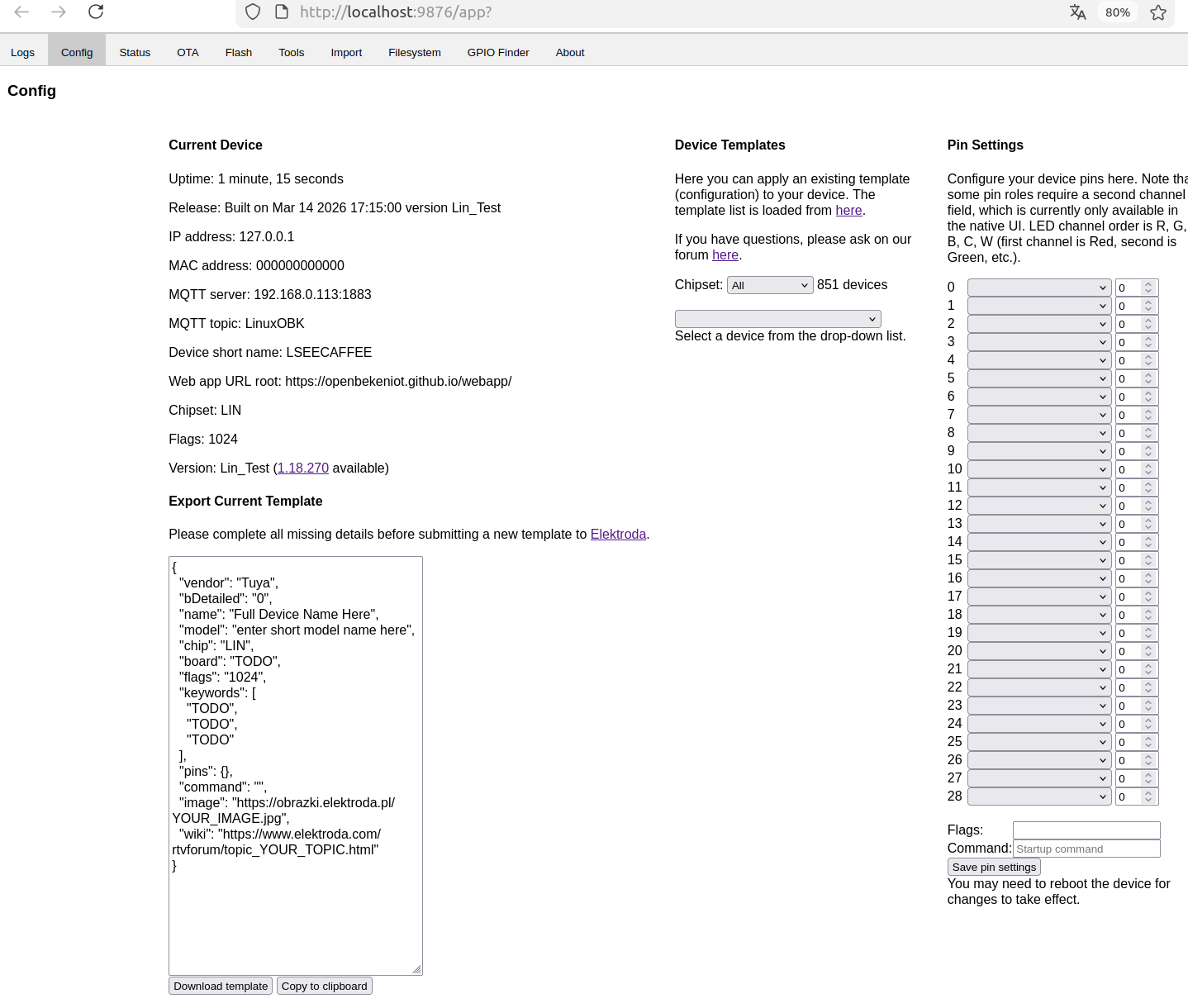This screenshot has height=1008, width=1188.
Task: Click the Startup command input field
Action: [1086, 849]
